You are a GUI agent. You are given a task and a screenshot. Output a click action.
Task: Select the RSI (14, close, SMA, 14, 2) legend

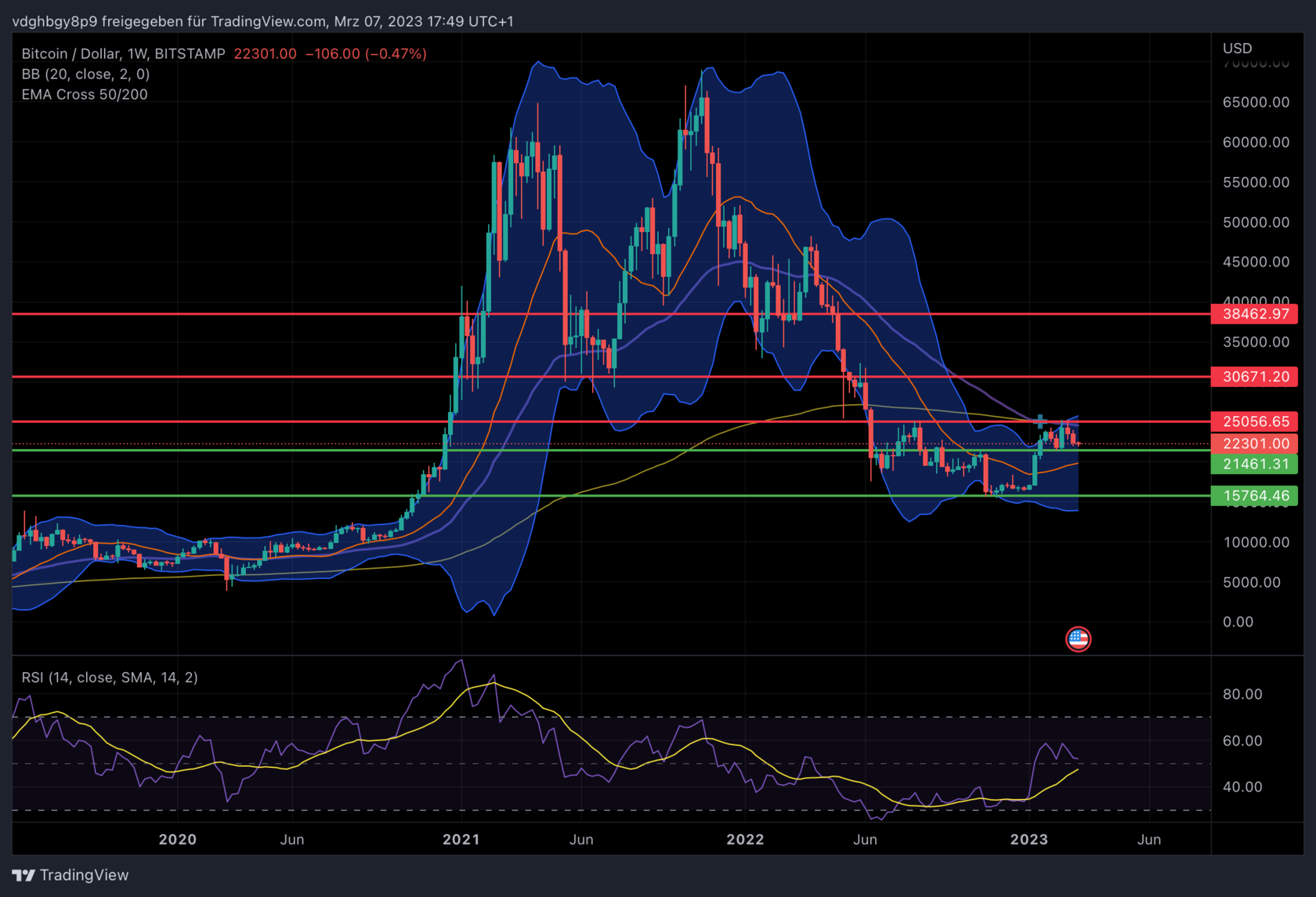click(x=110, y=678)
